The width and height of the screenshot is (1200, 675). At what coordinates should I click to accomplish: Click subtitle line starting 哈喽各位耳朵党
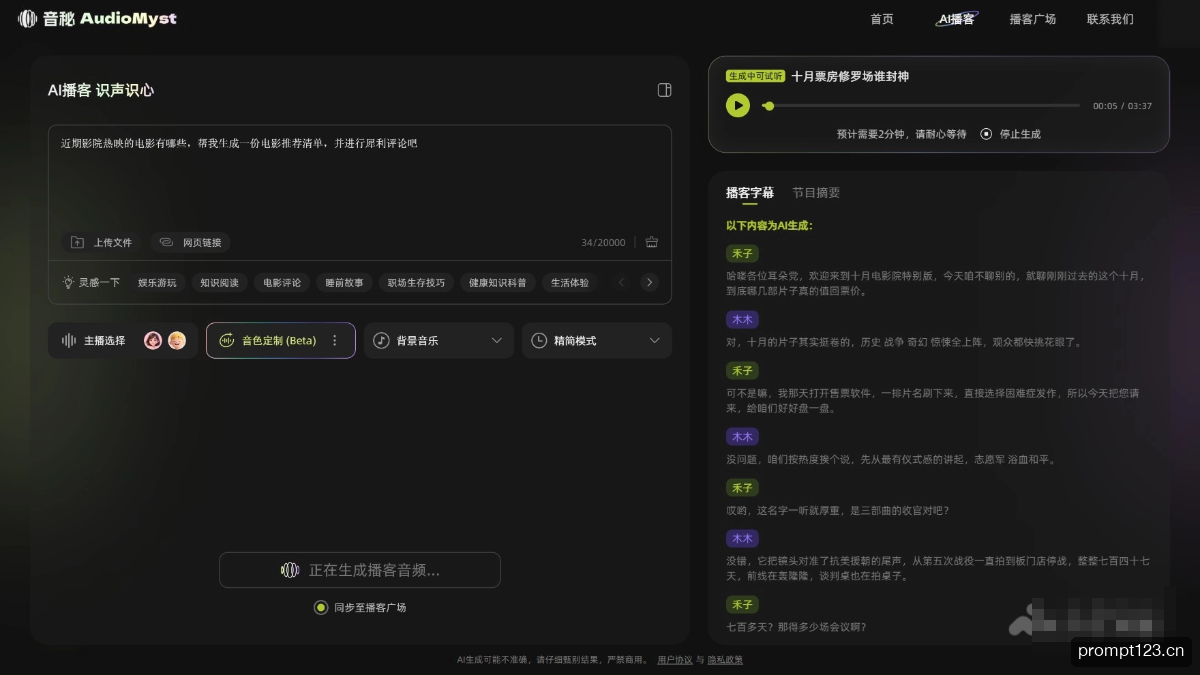(x=935, y=283)
